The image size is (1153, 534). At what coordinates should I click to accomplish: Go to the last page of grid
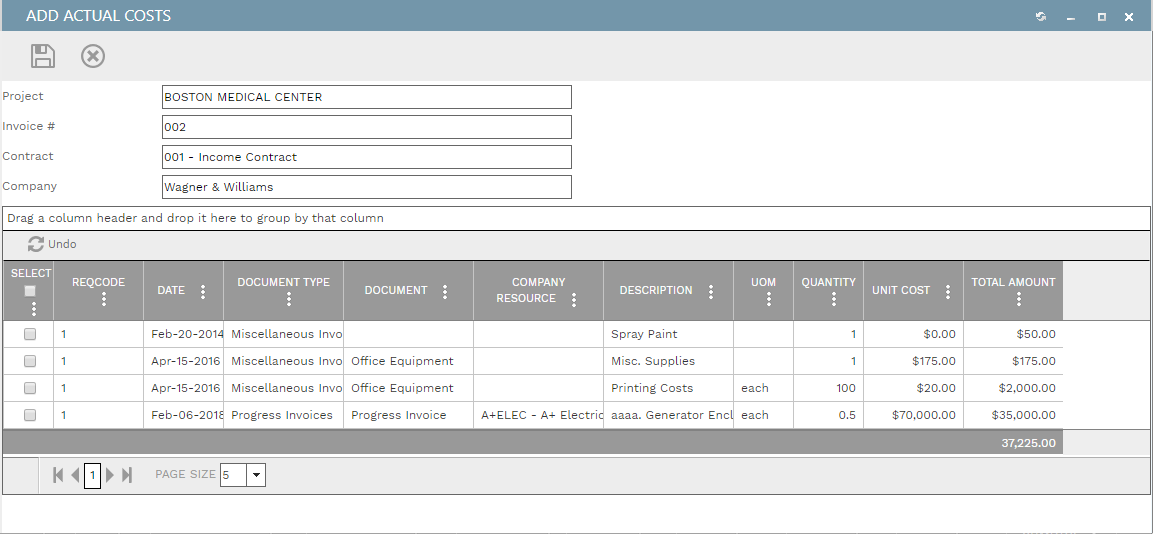pyautogui.click(x=127, y=475)
